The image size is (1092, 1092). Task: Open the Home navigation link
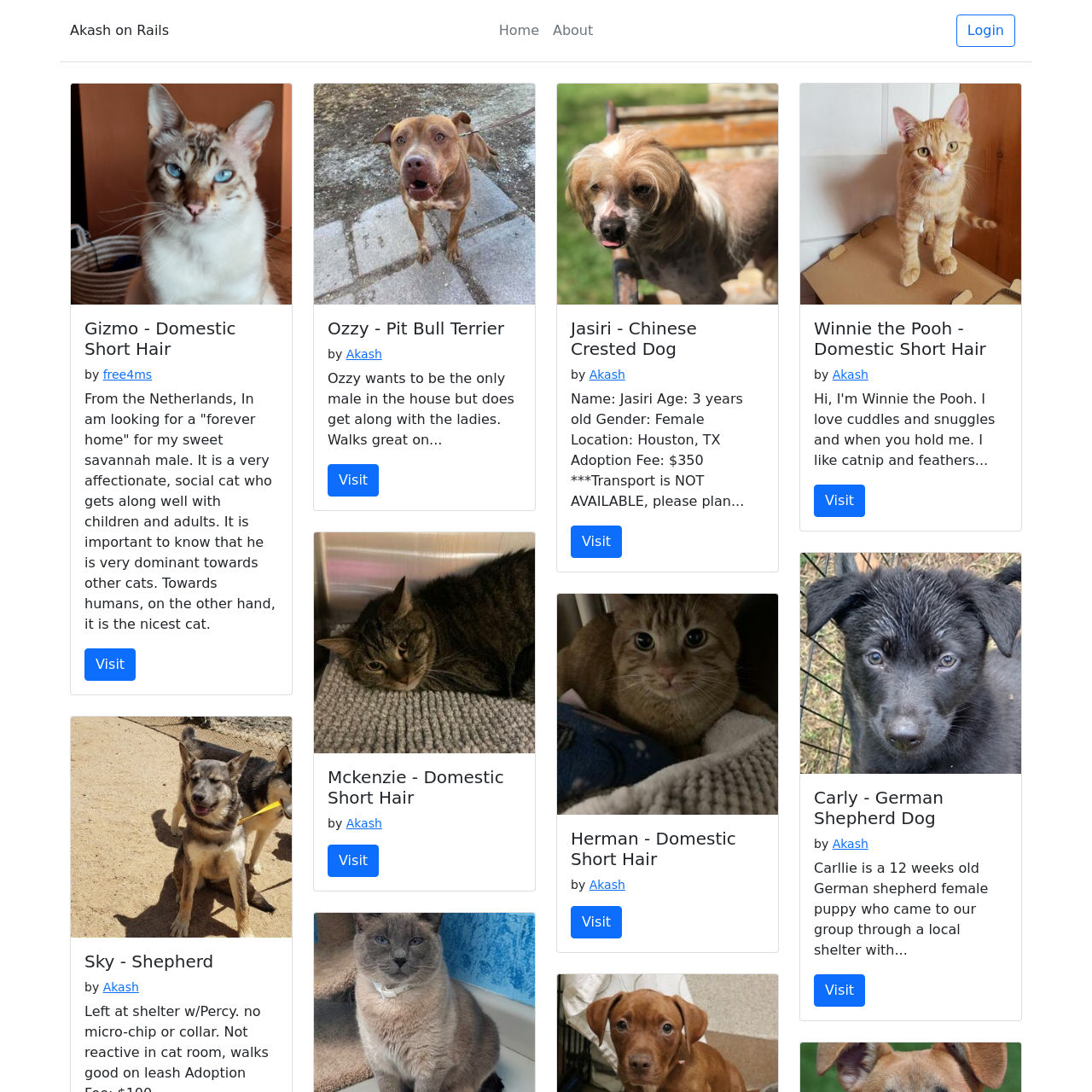[519, 31]
